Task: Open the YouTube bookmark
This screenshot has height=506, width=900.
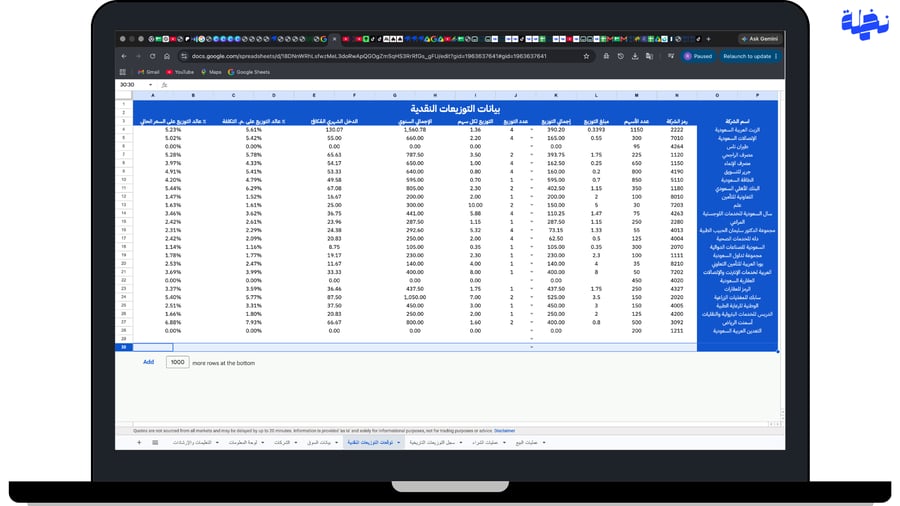Action: (180, 72)
